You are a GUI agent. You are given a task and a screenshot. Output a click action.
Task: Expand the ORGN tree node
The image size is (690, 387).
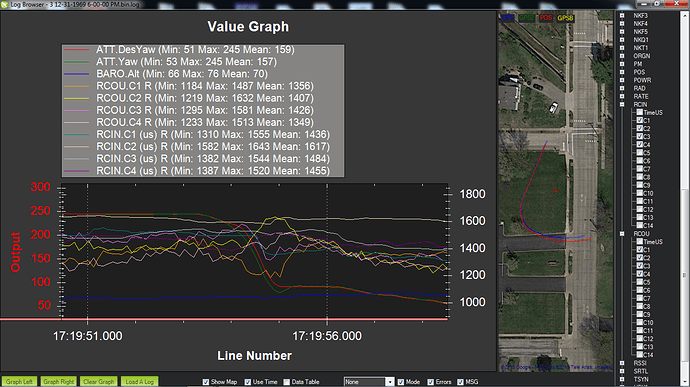pos(622,56)
